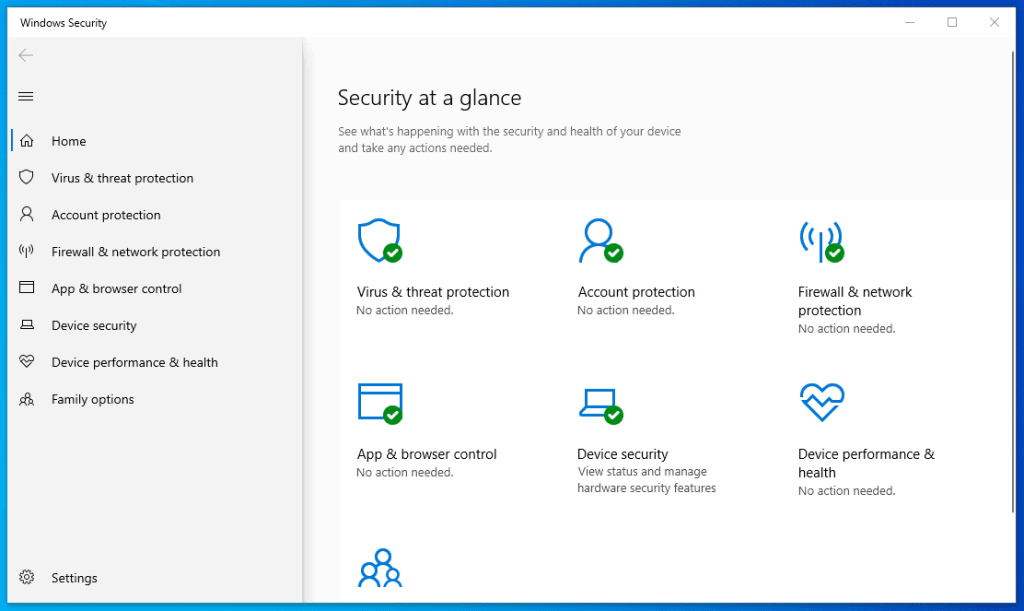Viewport: 1024px width, 611px height.
Task: Click the window icon beside sidebar App & browser control
Action: pos(27,288)
